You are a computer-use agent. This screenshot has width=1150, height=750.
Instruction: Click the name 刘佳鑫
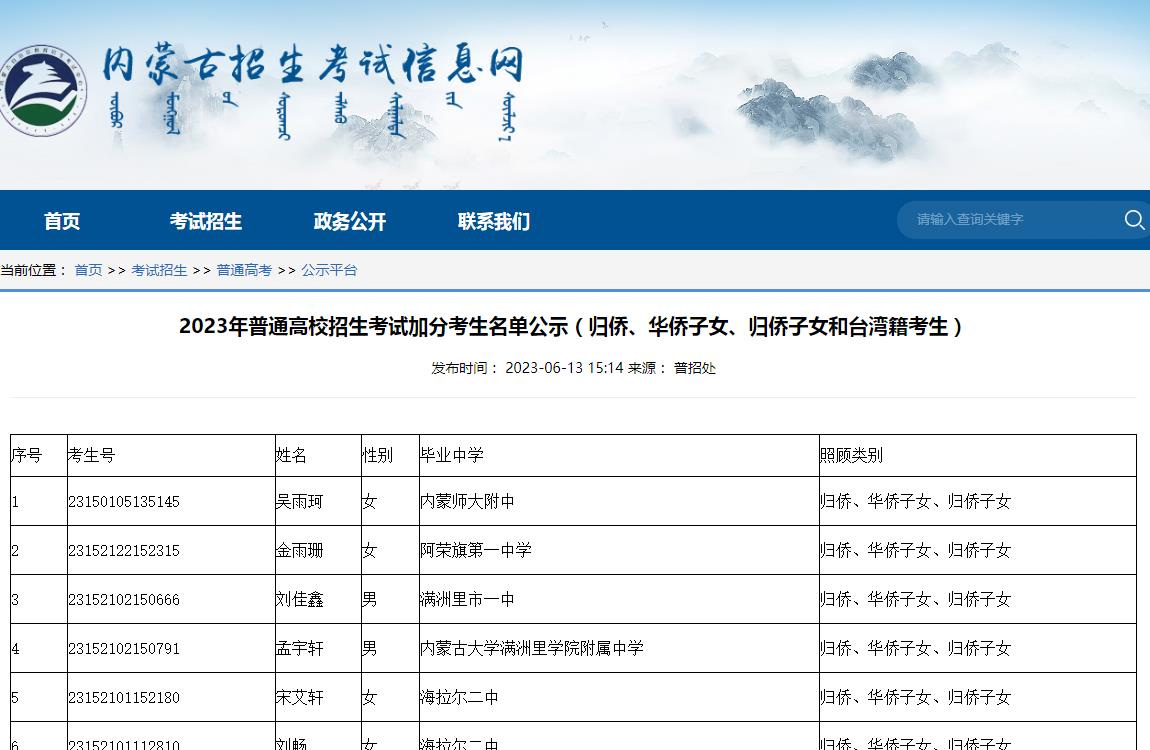click(299, 600)
